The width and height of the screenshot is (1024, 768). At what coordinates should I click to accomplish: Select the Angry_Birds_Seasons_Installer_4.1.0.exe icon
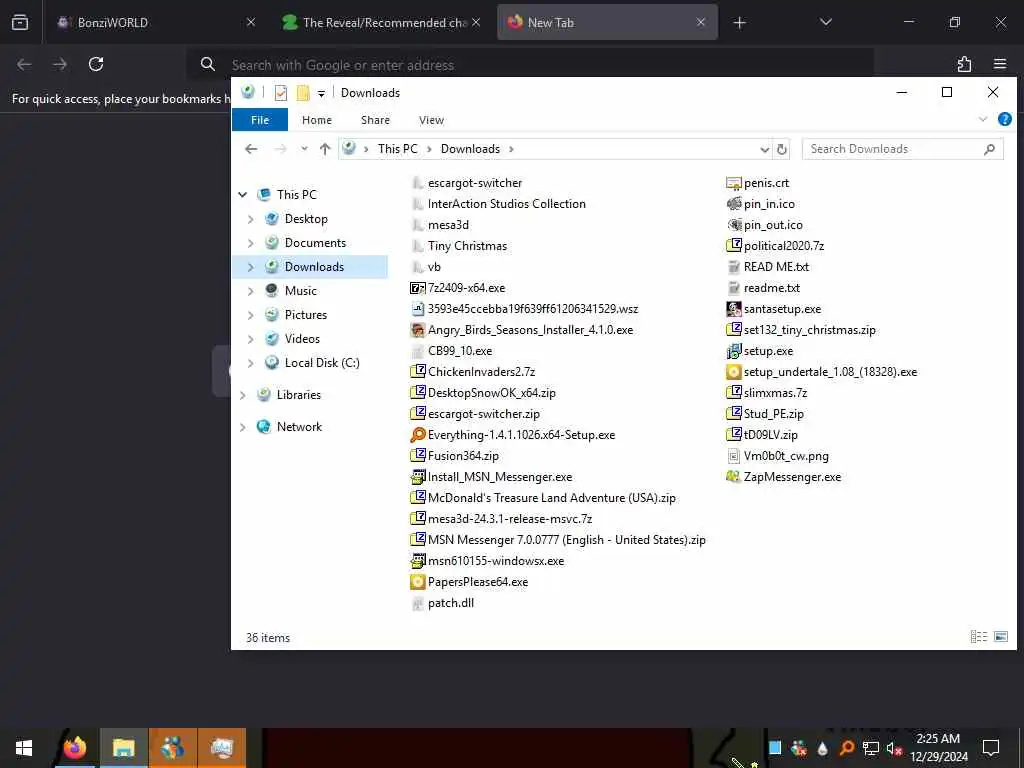tap(418, 330)
